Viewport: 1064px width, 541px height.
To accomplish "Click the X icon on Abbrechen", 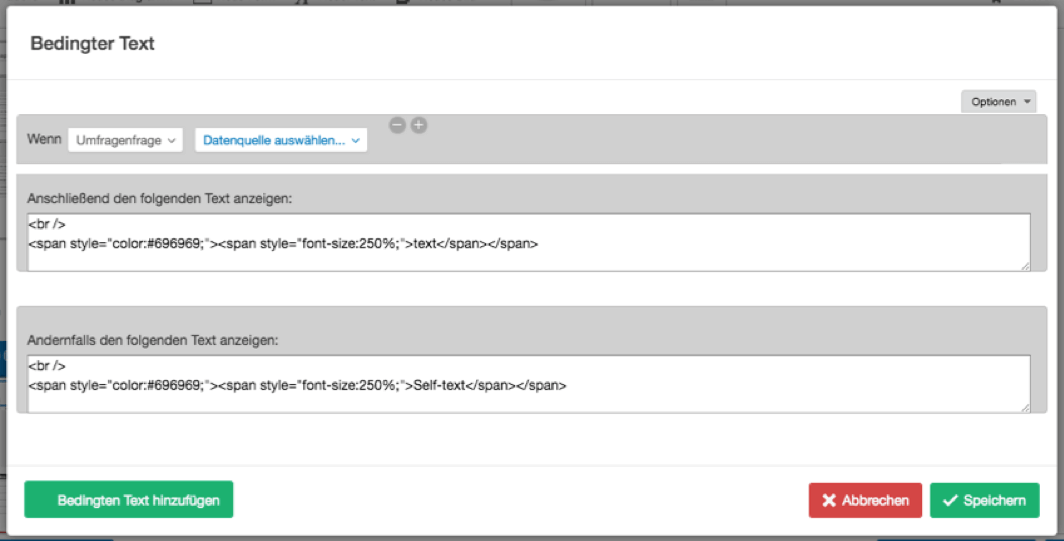I will point(829,501).
